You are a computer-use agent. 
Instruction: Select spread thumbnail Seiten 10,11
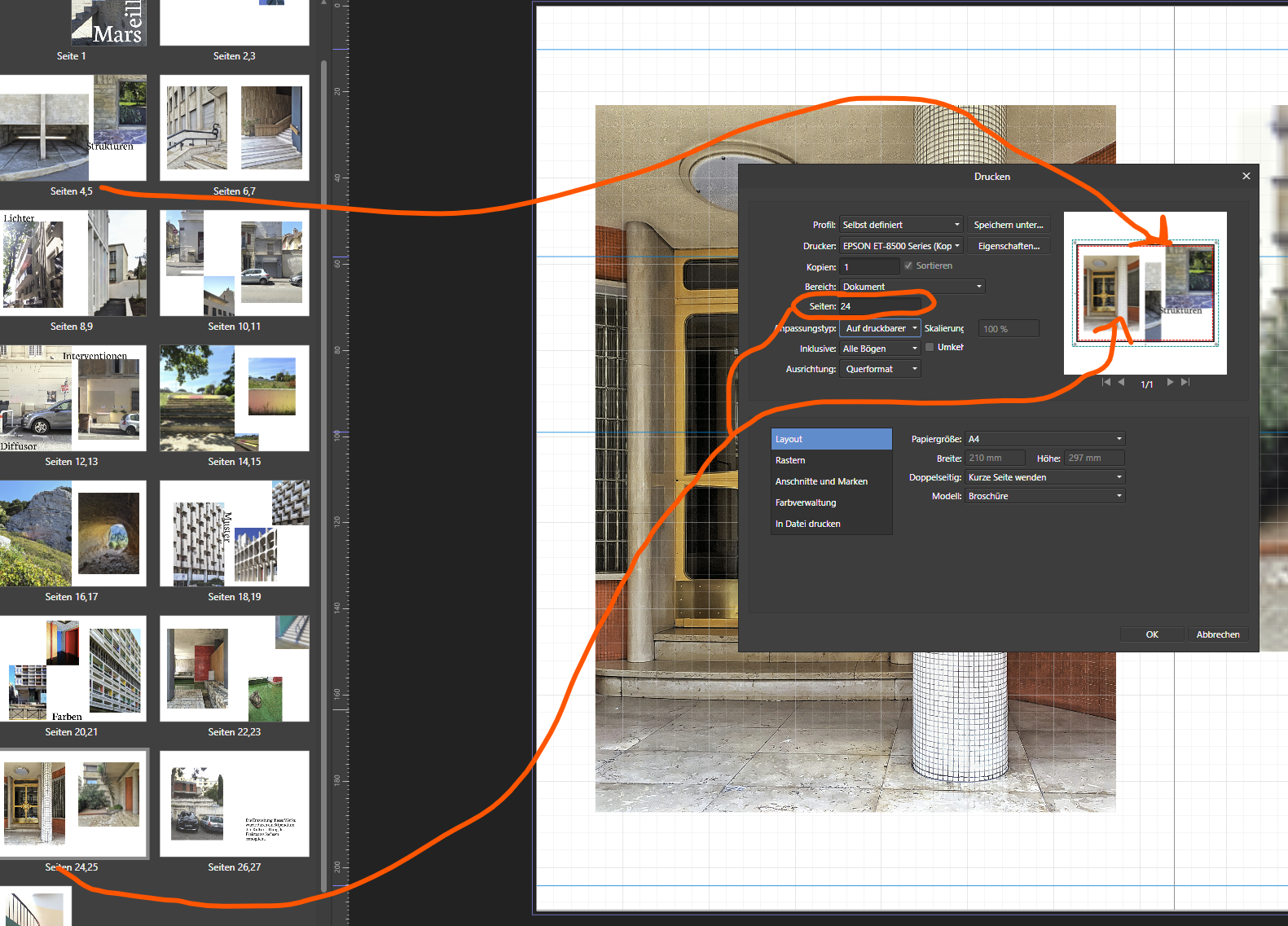235,263
